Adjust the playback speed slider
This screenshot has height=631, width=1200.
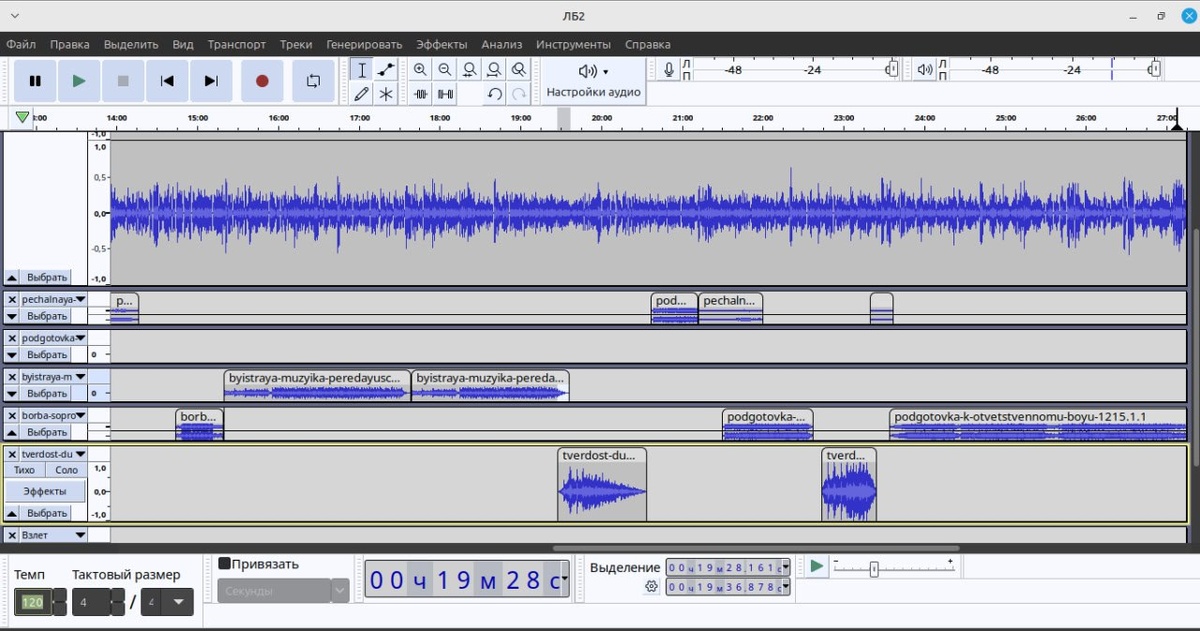874,569
